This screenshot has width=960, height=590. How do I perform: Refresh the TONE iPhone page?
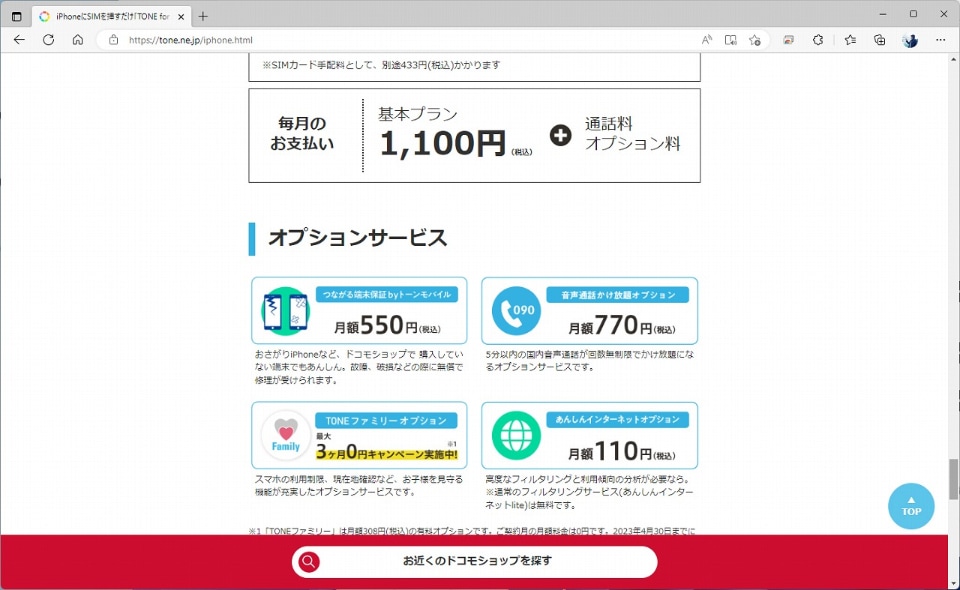(48, 40)
